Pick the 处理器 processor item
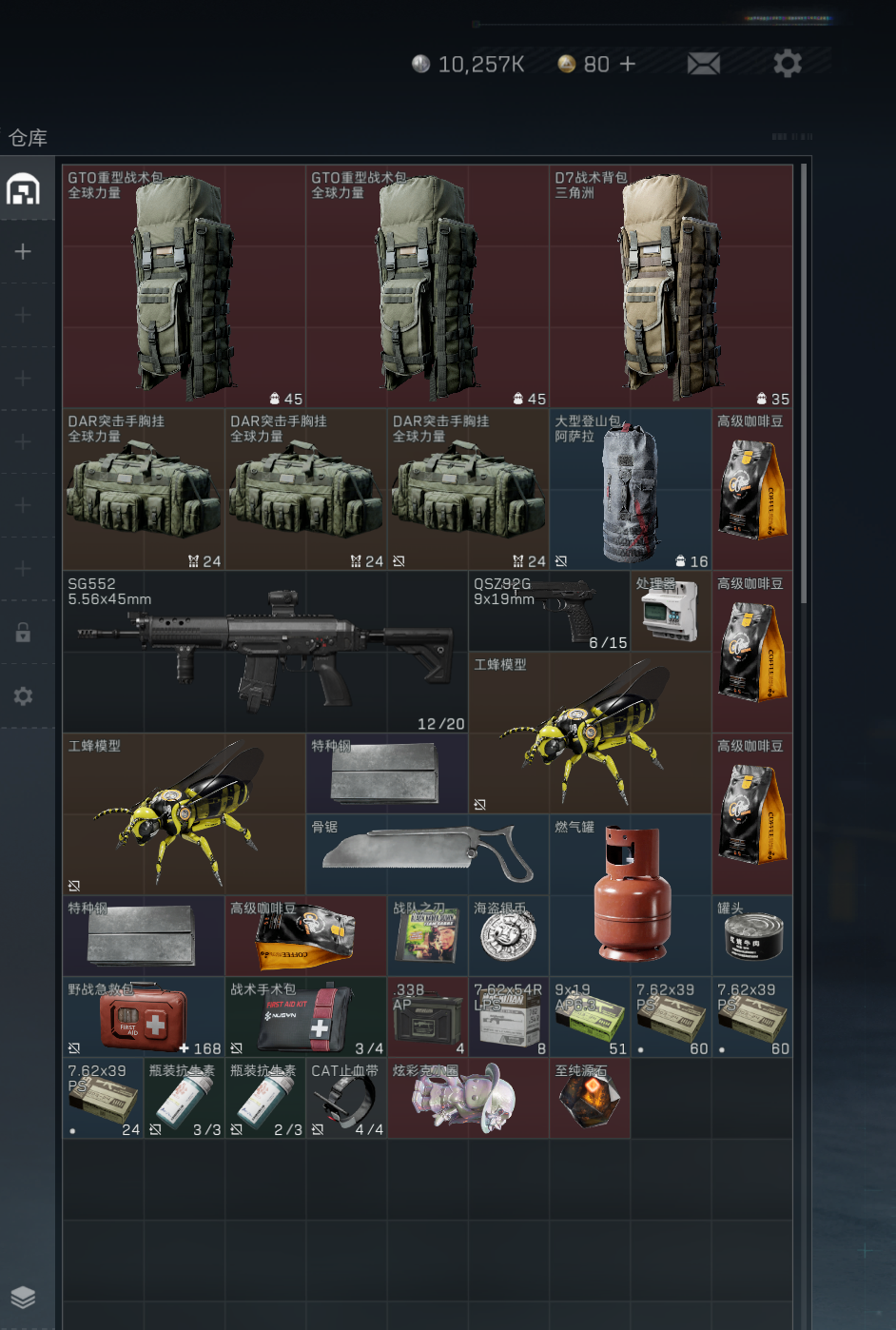Screen dimensions: 896x1330 point(672,612)
